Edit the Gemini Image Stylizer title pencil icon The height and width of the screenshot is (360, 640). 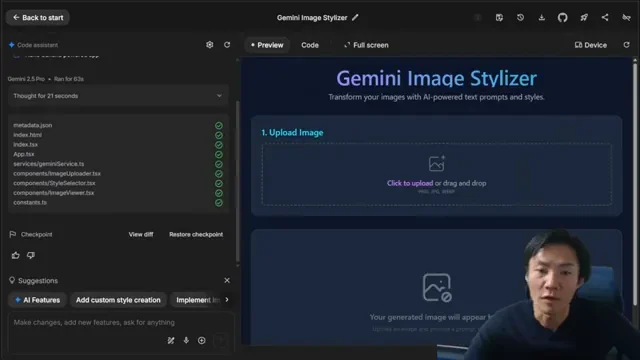coord(355,18)
